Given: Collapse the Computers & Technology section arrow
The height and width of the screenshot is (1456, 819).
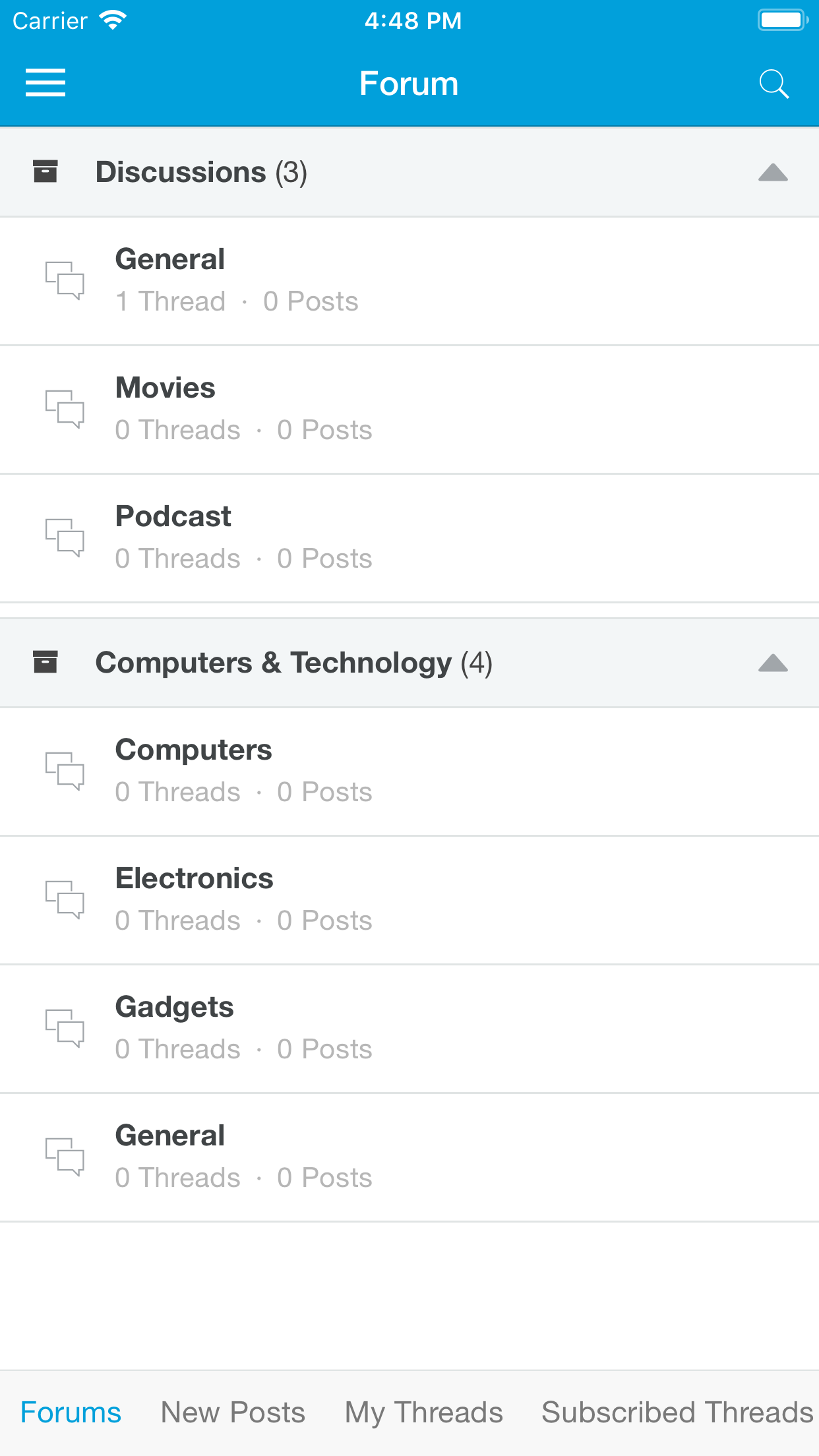Looking at the screenshot, I should (773, 663).
